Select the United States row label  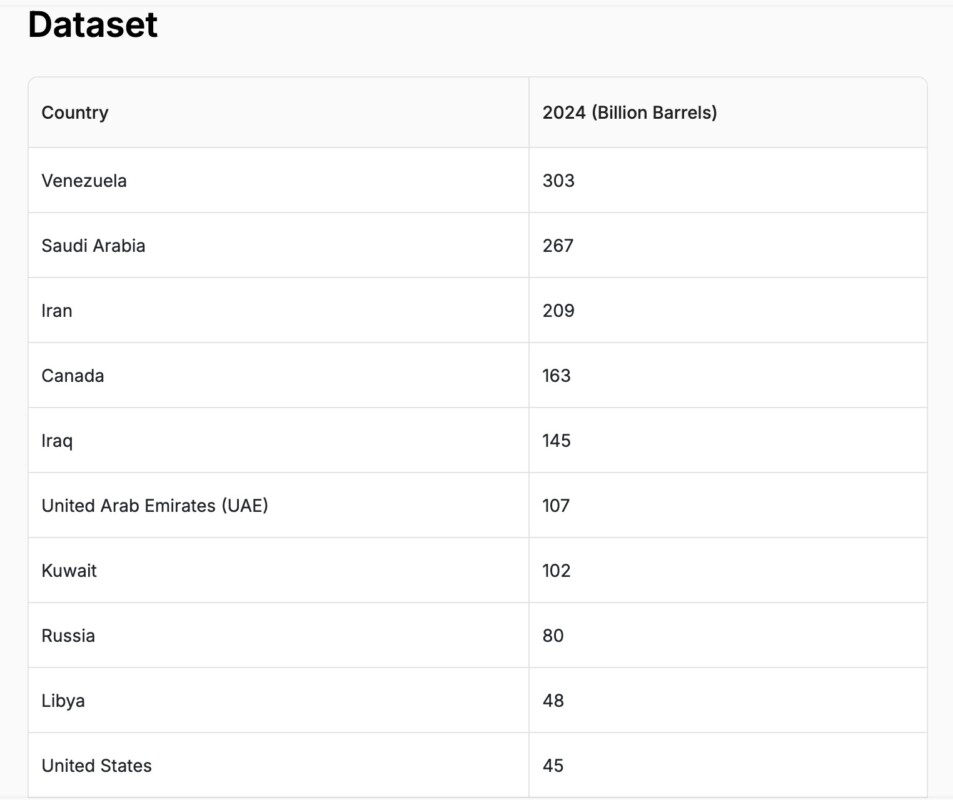tap(97, 766)
